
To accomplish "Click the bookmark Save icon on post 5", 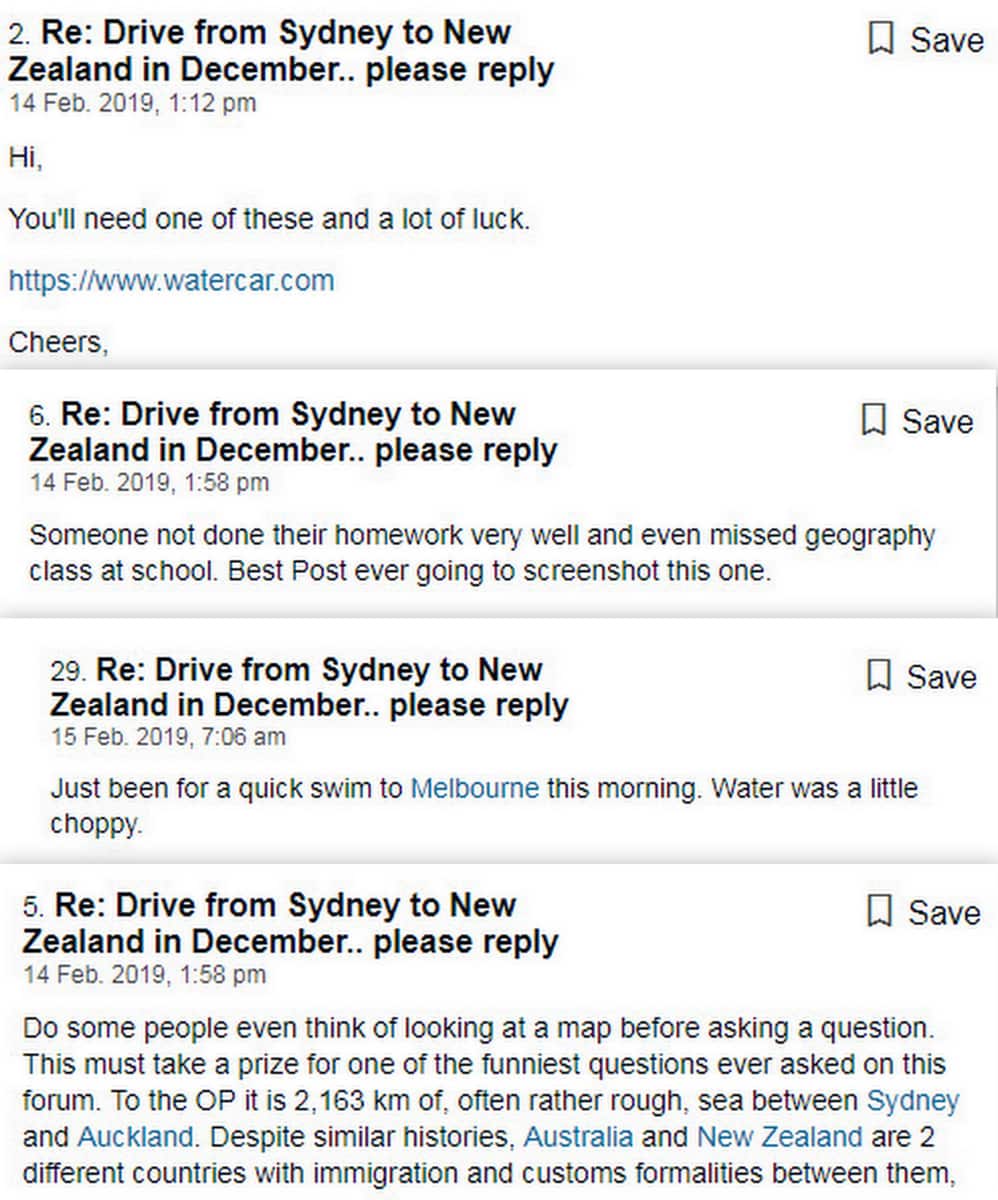I will [x=880, y=912].
